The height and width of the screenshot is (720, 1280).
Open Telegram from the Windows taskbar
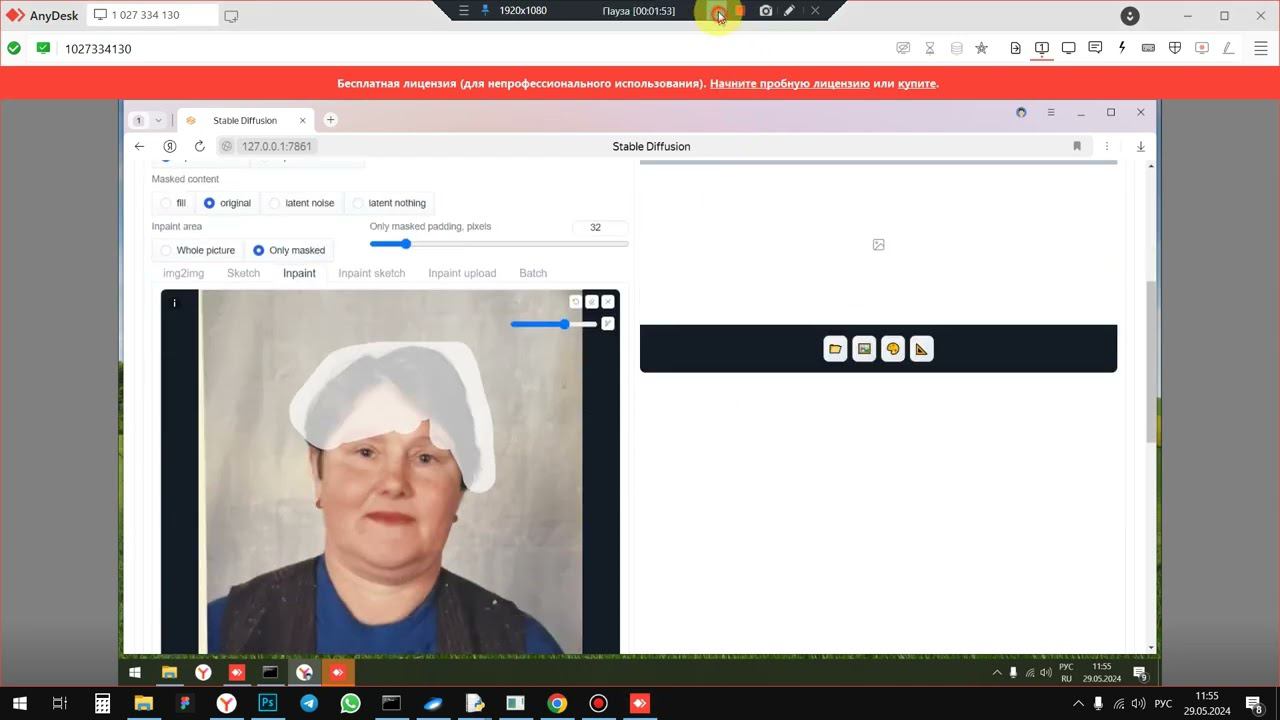pos(309,703)
